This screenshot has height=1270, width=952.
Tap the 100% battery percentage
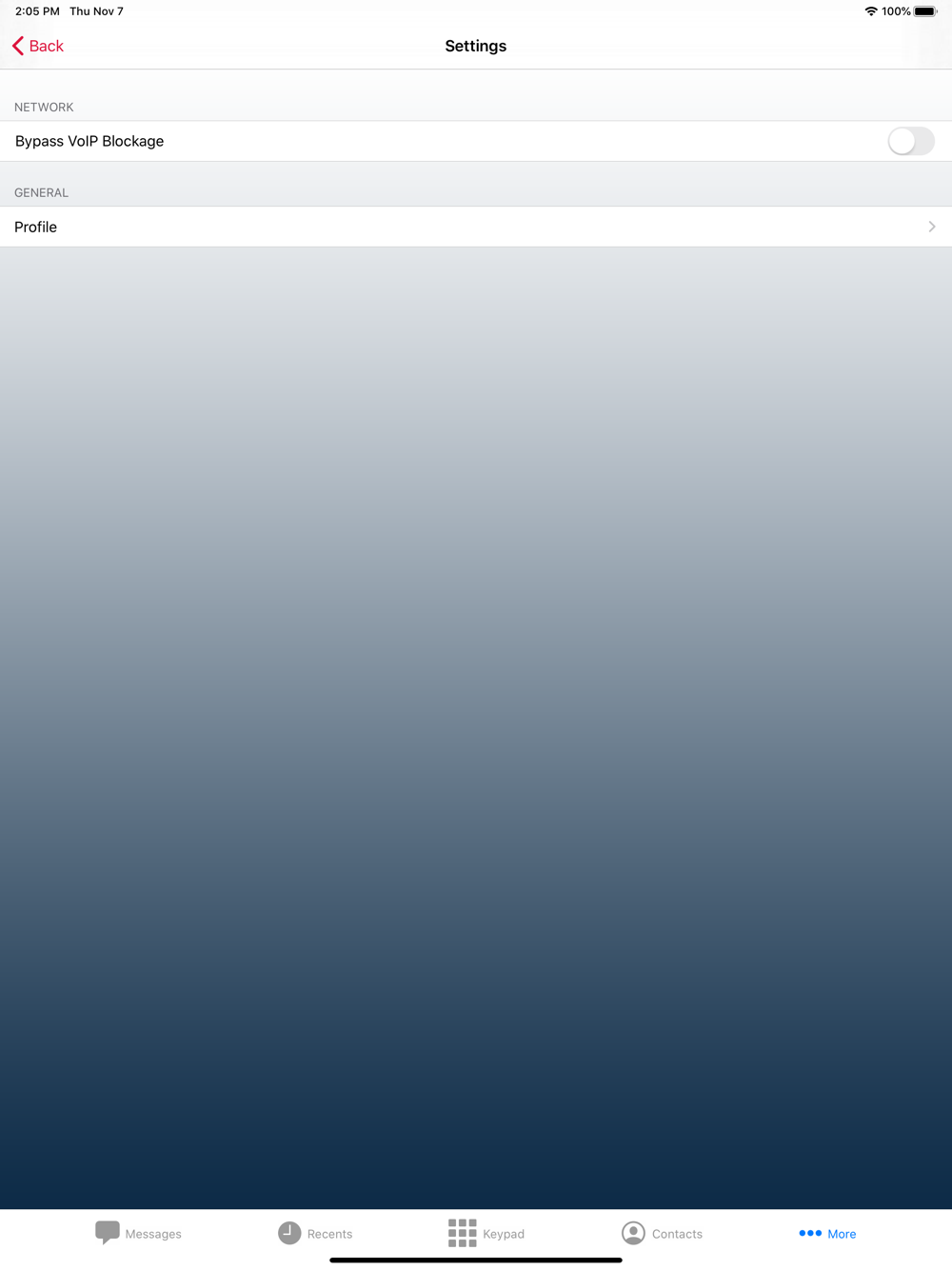point(896,11)
